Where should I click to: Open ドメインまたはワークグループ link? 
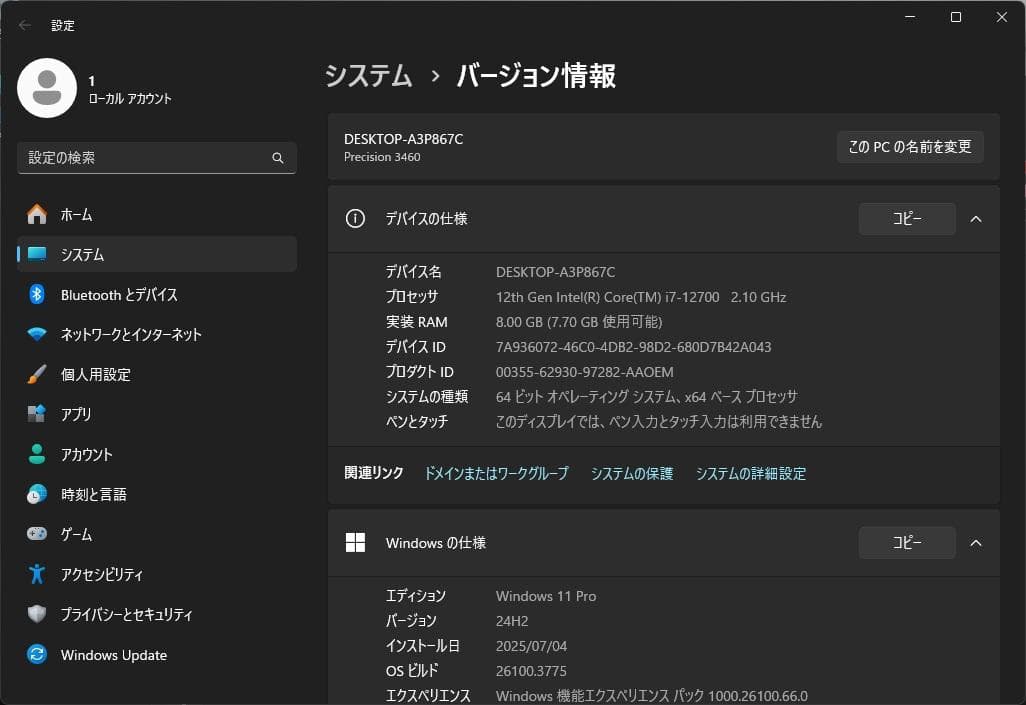click(x=494, y=473)
